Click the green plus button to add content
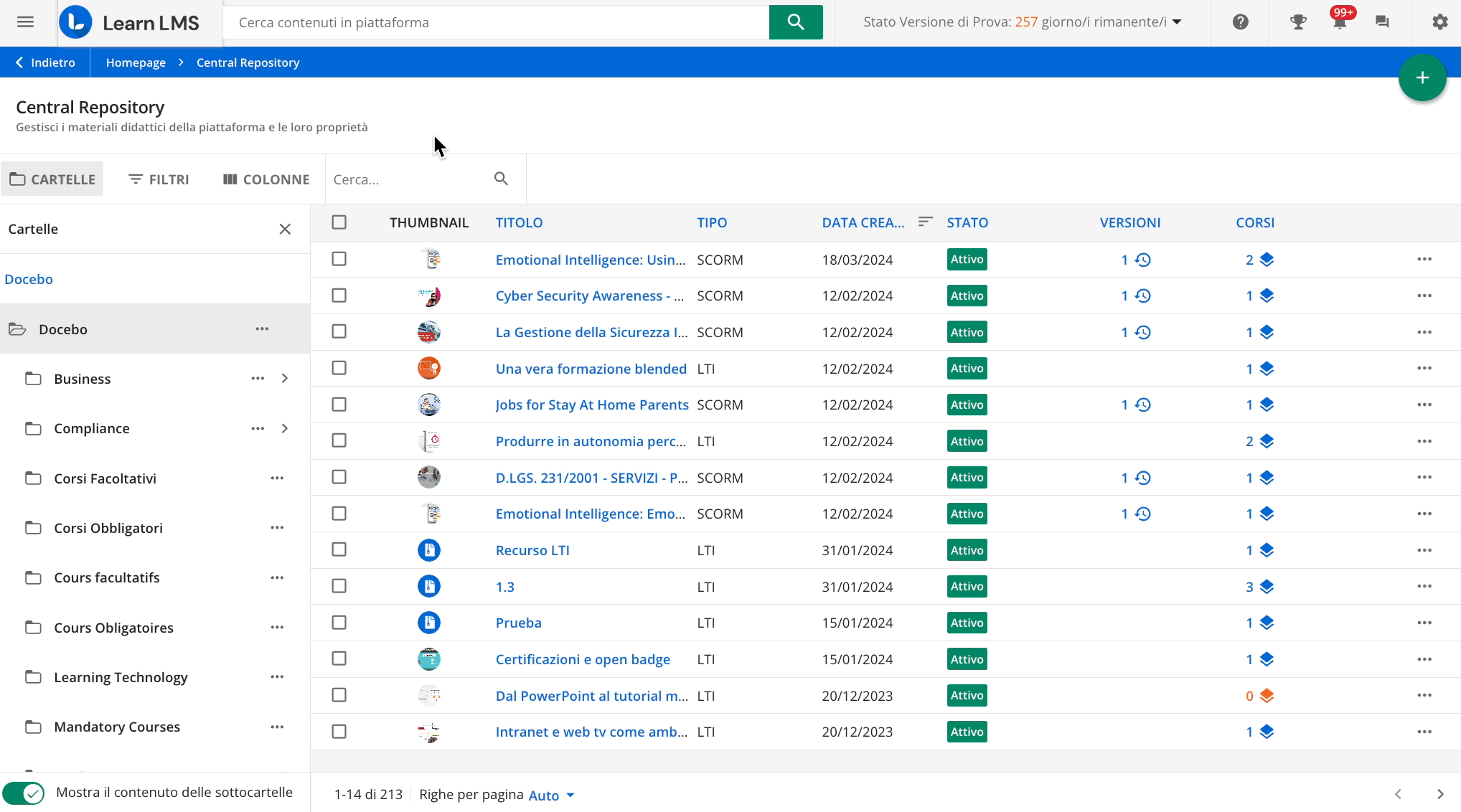 click(1422, 77)
